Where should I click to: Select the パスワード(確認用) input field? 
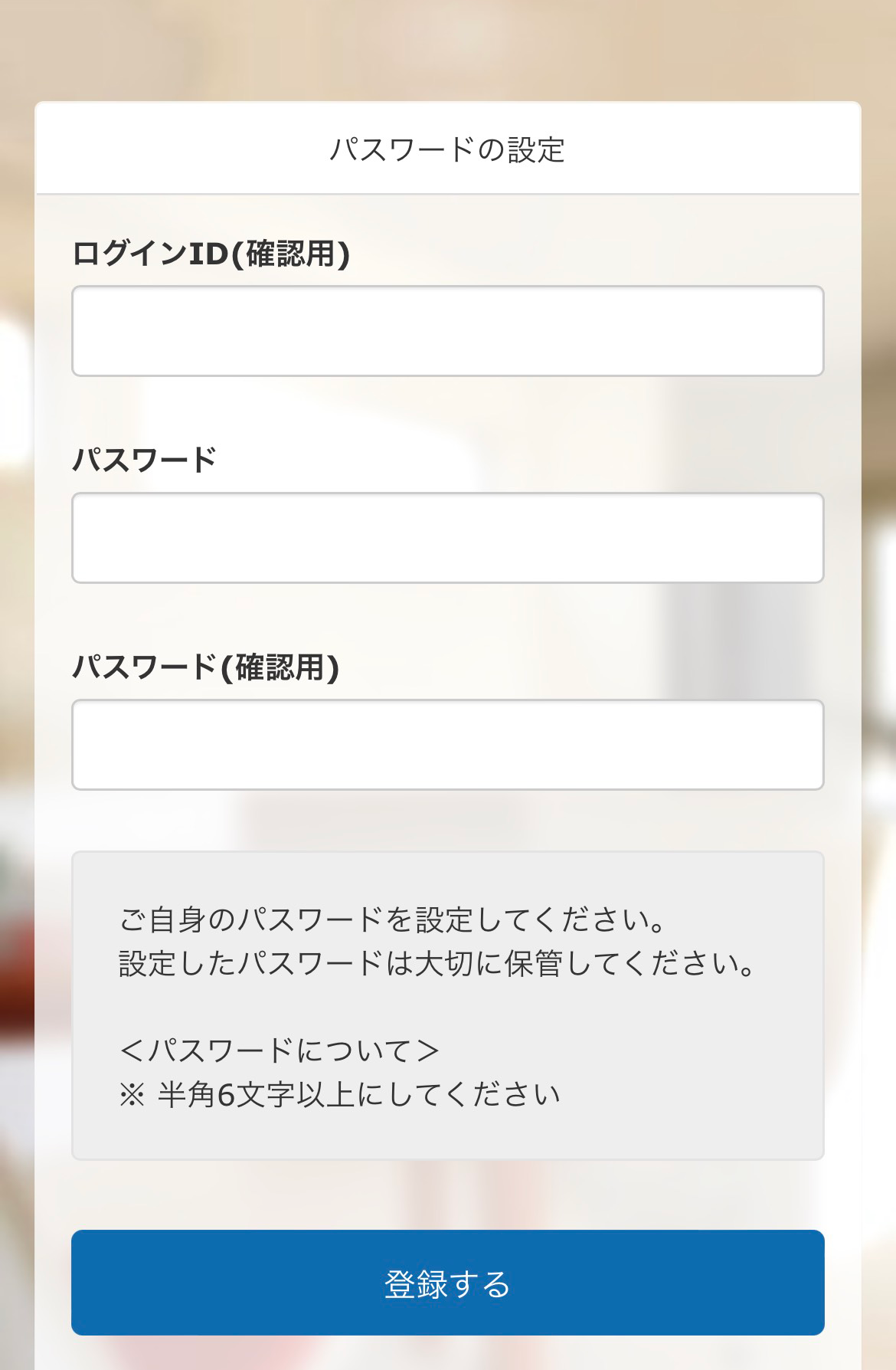pyautogui.click(x=447, y=745)
